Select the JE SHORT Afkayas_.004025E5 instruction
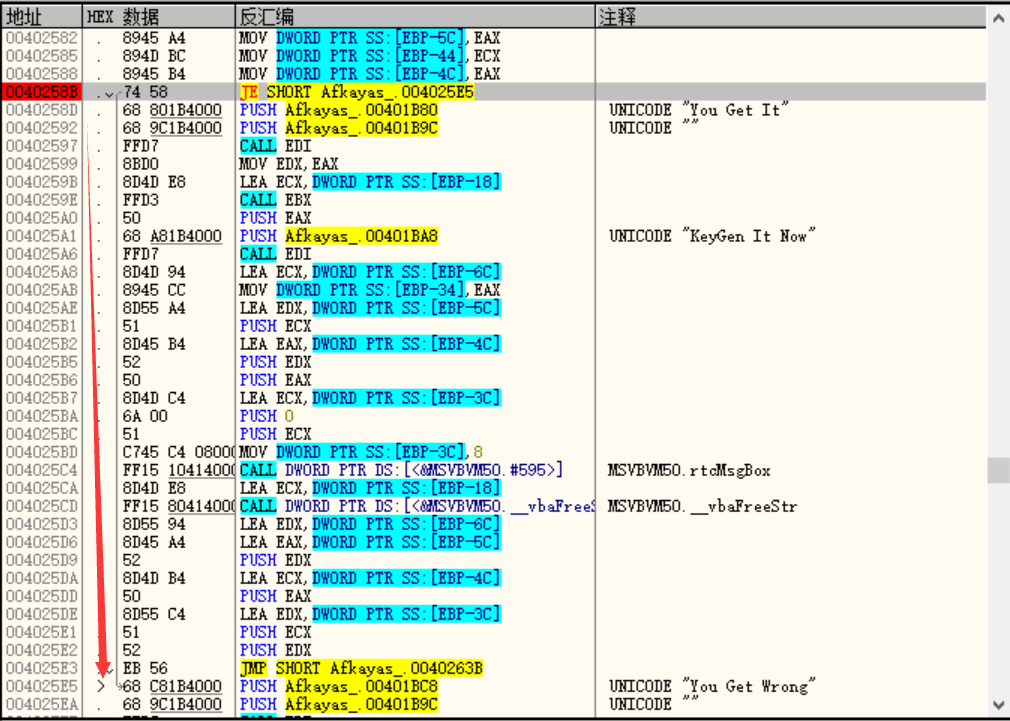Image resolution: width=1010 pixels, height=721 pixels. [x=357, y=92]
